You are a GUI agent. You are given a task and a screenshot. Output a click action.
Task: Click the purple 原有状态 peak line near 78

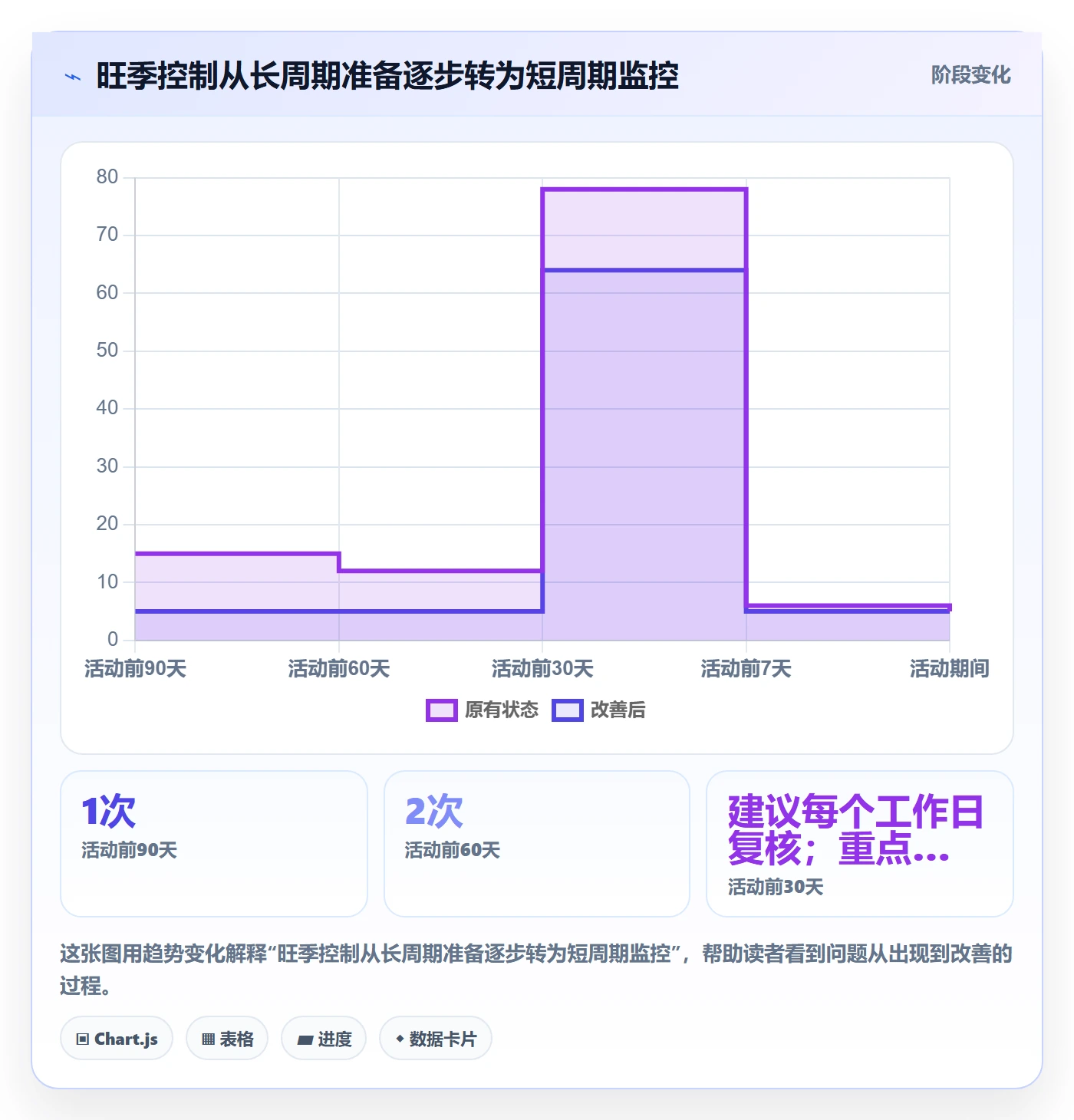tap(644, 189)
